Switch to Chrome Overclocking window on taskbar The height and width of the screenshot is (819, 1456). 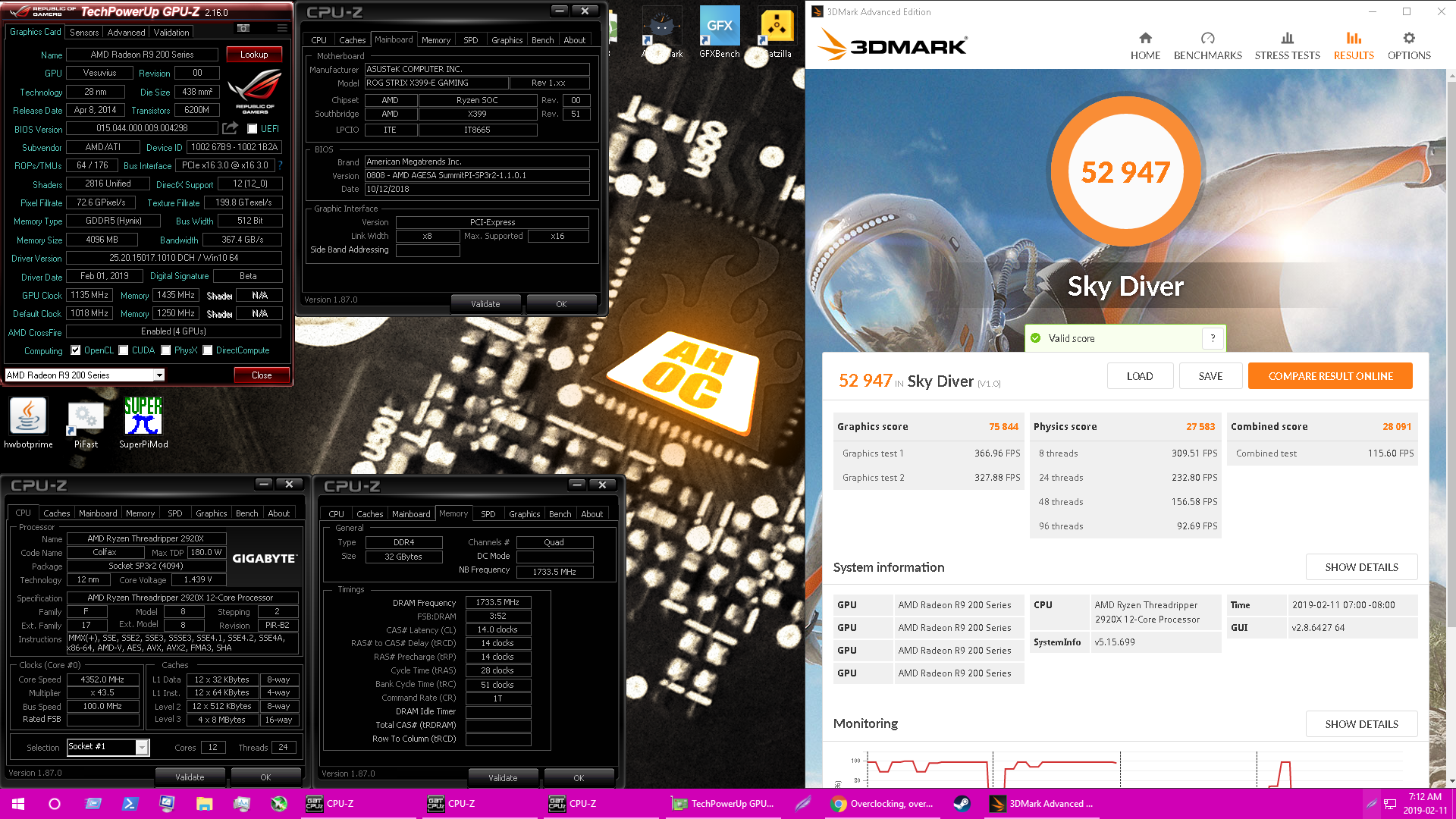(x=882, y=804)
